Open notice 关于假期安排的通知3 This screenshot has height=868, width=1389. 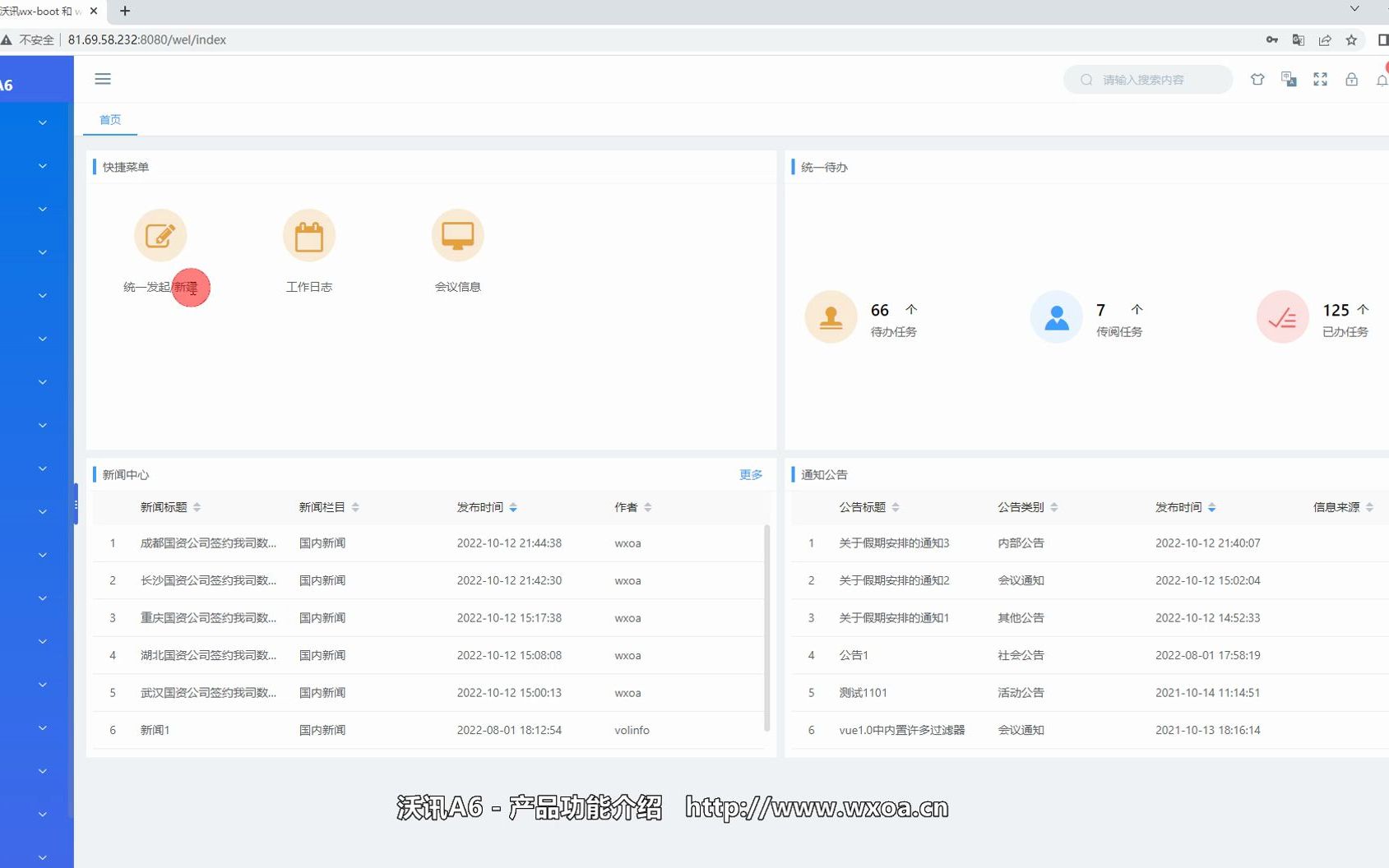(894, 543)
